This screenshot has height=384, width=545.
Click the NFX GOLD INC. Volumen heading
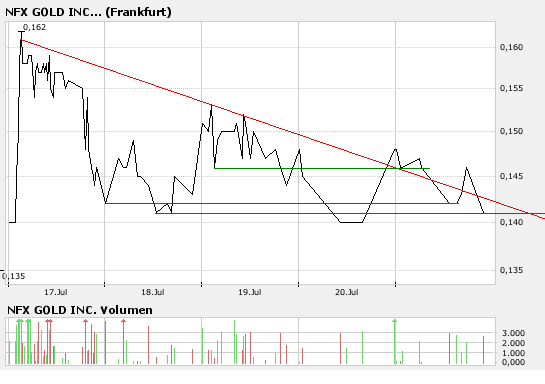(80, 310)
